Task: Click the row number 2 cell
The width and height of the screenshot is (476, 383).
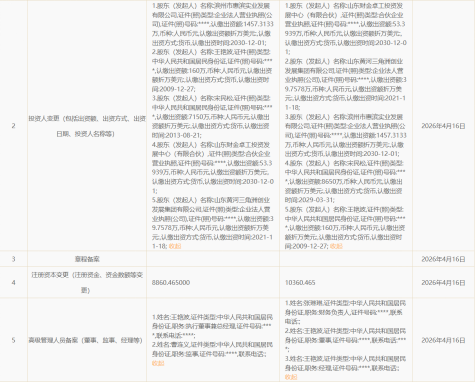Action: click(x=14, y=126)
